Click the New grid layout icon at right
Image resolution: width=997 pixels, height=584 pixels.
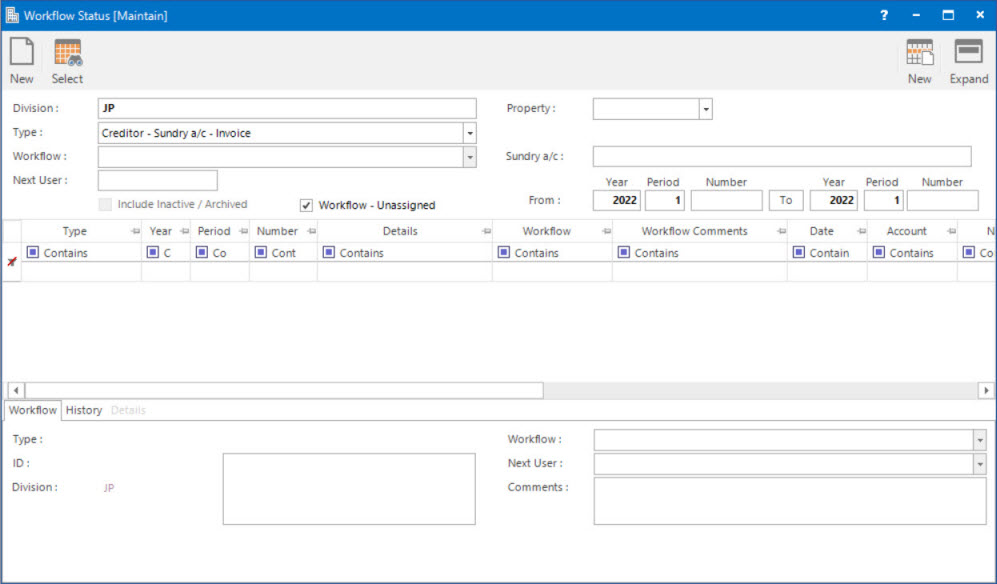[x=919, y=53]
